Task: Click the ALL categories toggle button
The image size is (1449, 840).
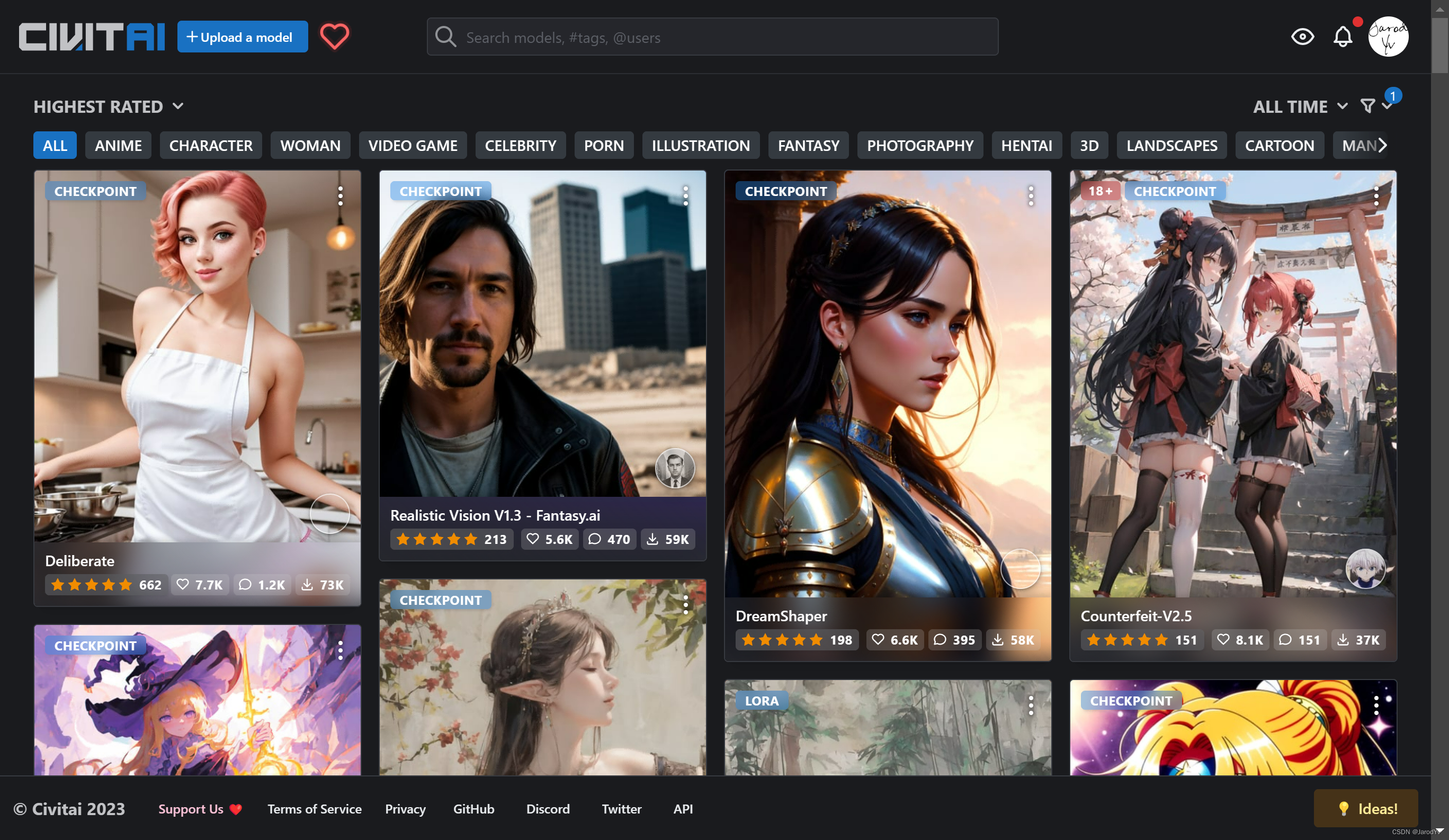Action: coord(54,145)
